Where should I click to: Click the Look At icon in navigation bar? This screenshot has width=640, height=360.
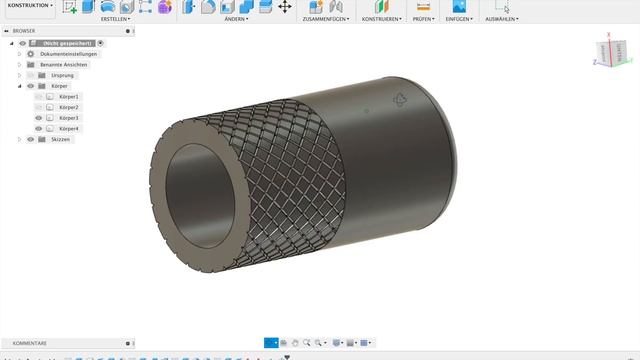[283, 343]
